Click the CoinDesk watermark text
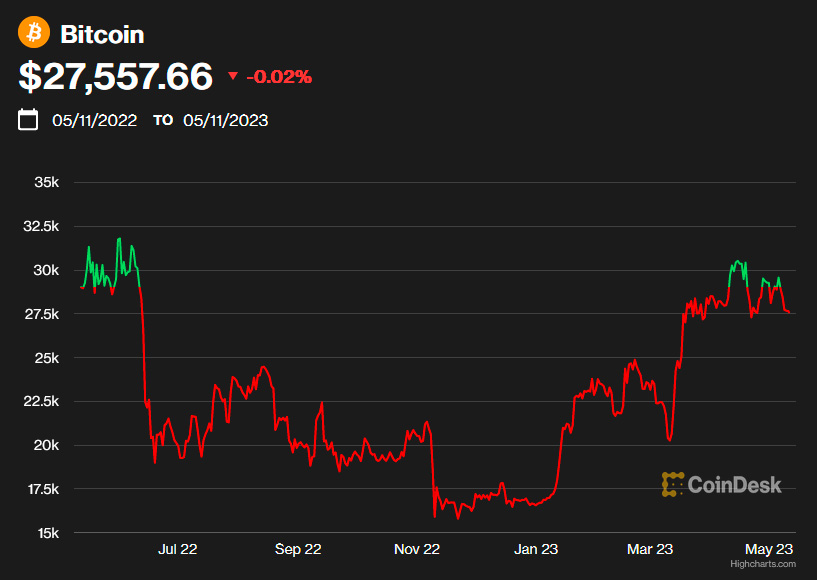Screen dimensions: 817x580 (x=735, y=485)
